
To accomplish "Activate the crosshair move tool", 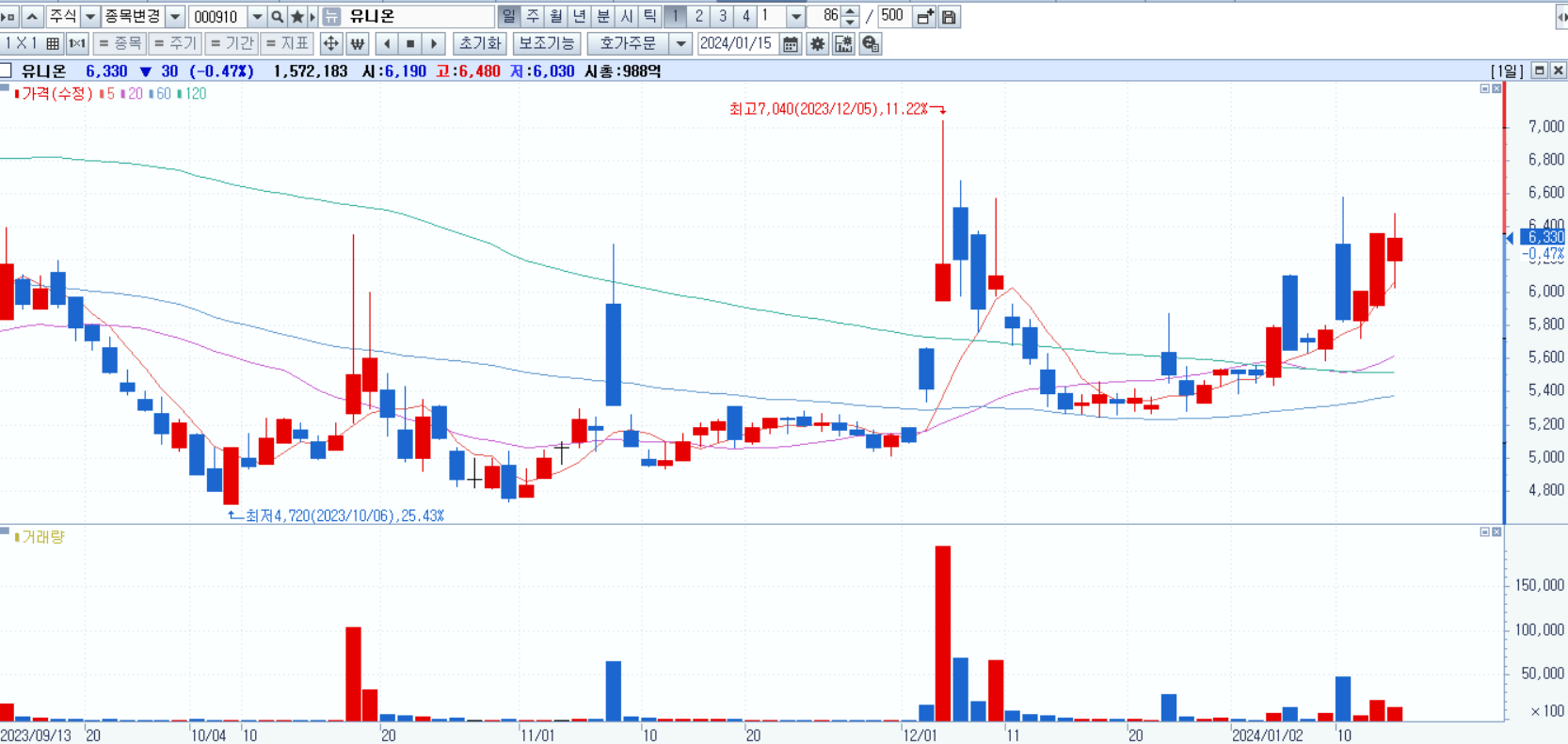I will pos(330,43).
